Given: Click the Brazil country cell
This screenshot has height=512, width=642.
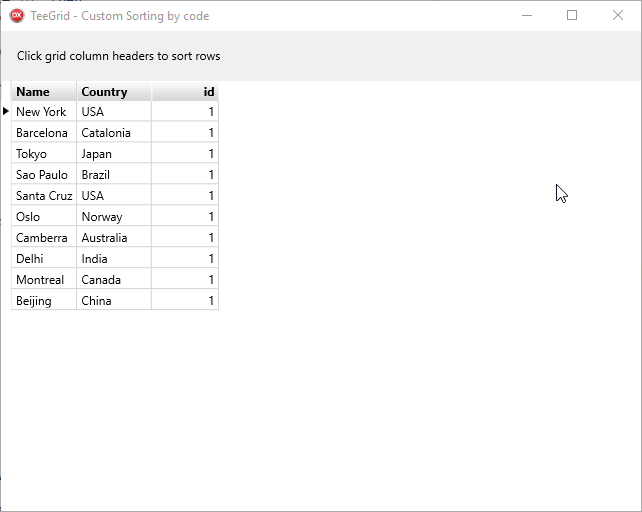Looking at the screenshot, I should (114, 174).
